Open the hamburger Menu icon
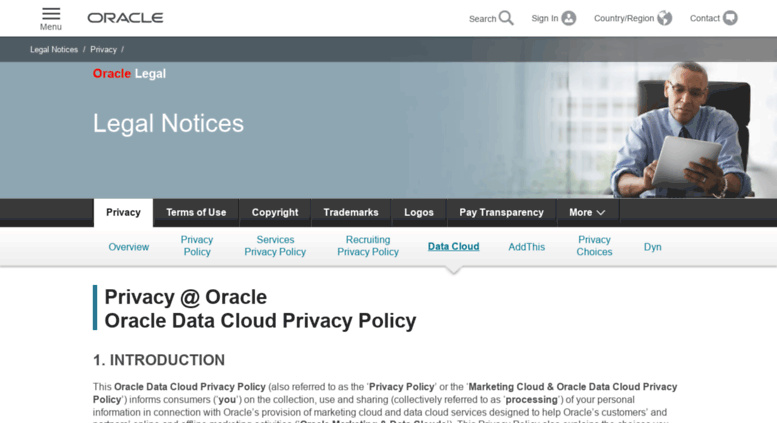Image resolution: width=777 pixels, height=423 pixels. (x=51, y=13)
